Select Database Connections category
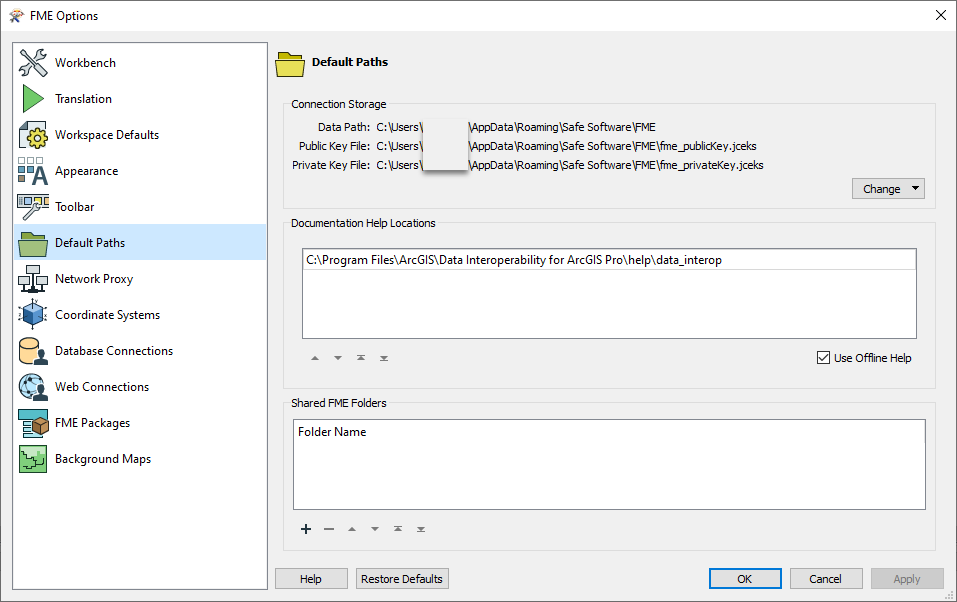 coord(114,351)
